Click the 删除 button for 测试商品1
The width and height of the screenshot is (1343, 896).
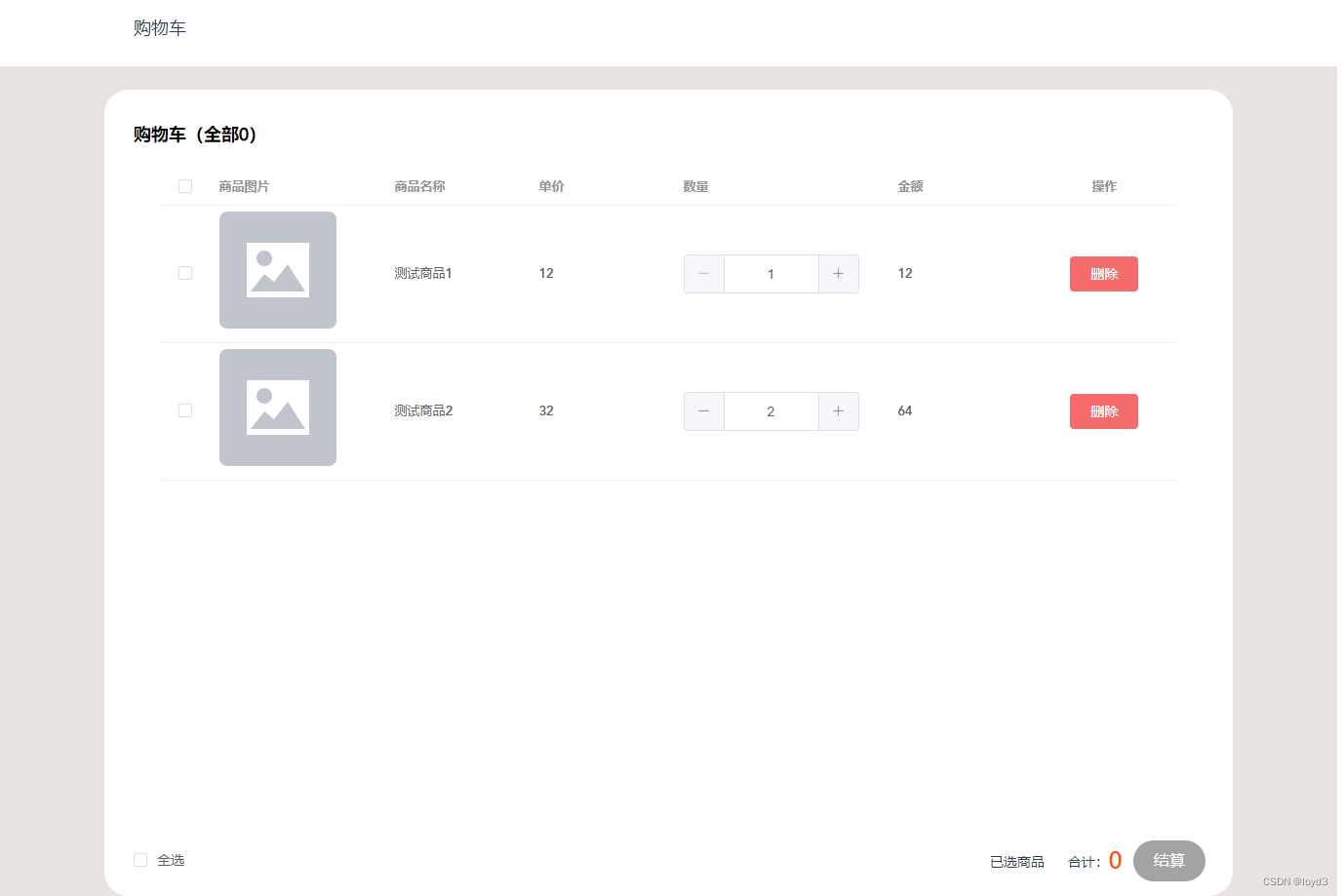pyautogui.click(x=1103, y=274)
